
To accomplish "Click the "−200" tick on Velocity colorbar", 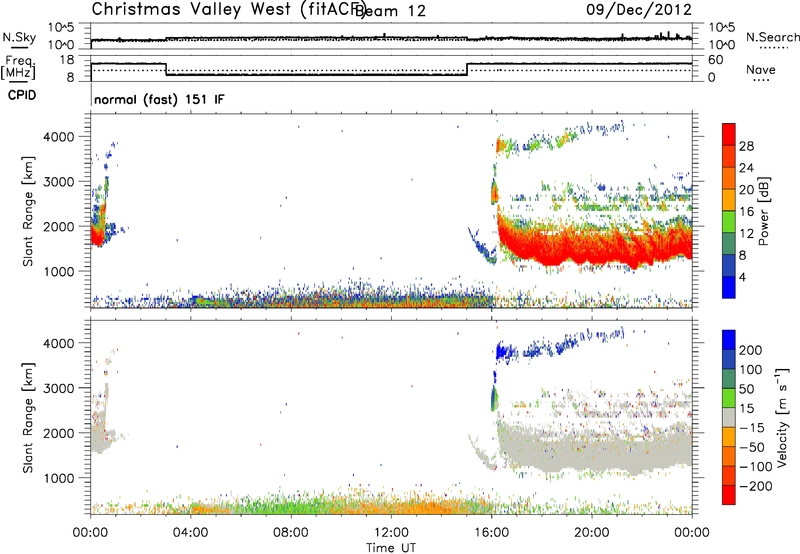I will pyautogui.click(x=755, y=486).
